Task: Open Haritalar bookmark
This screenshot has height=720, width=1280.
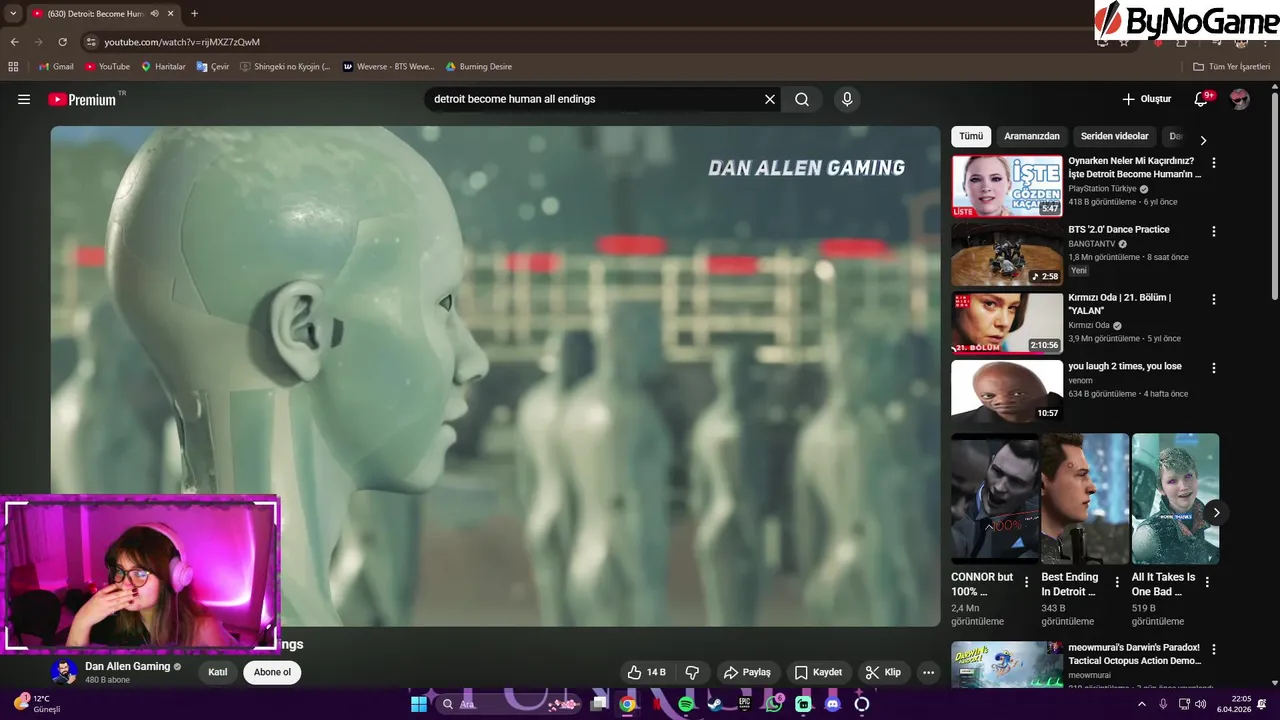Action: 163,66
